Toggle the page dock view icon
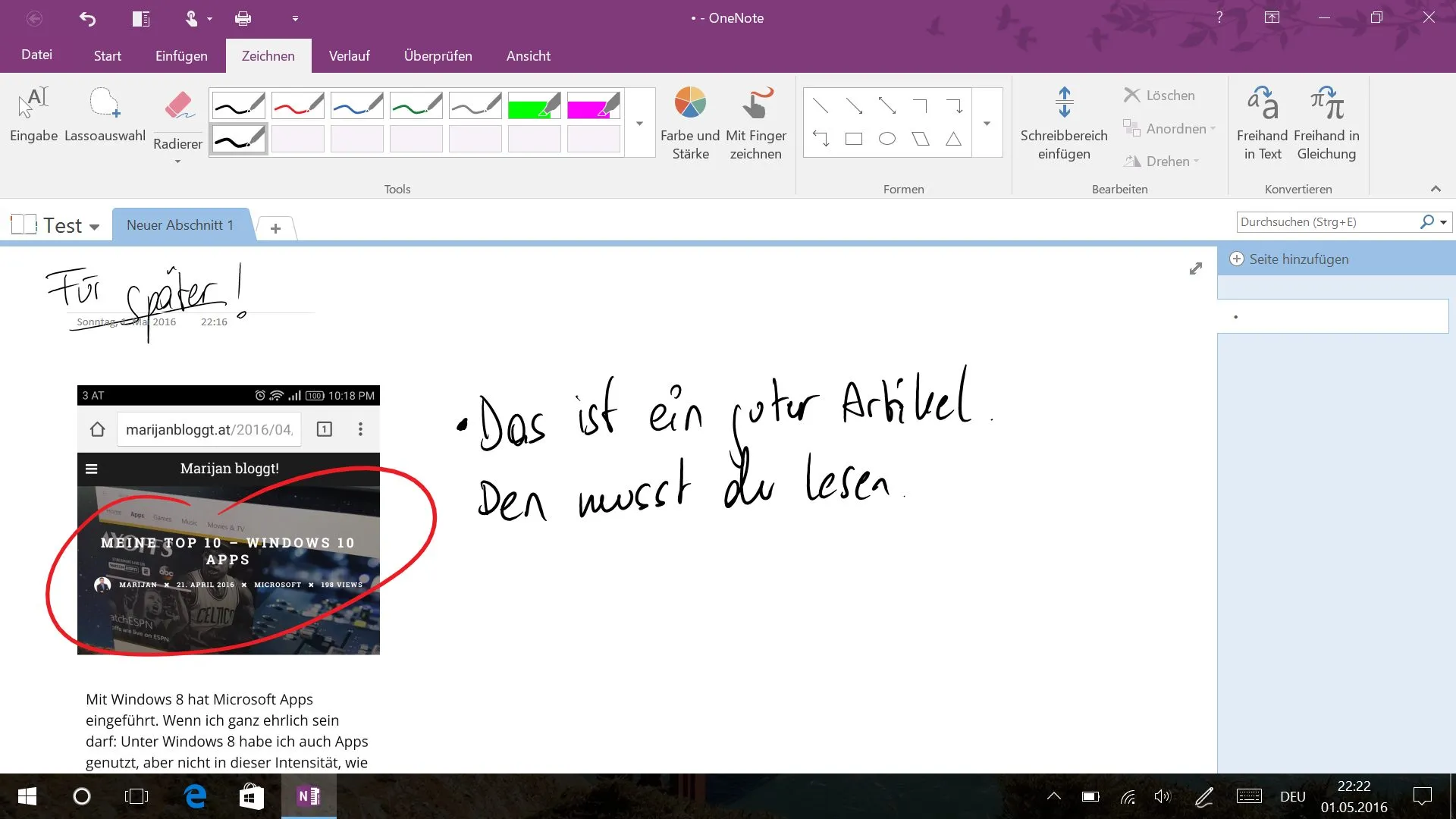1456x819 pixels. coord(141,18)
